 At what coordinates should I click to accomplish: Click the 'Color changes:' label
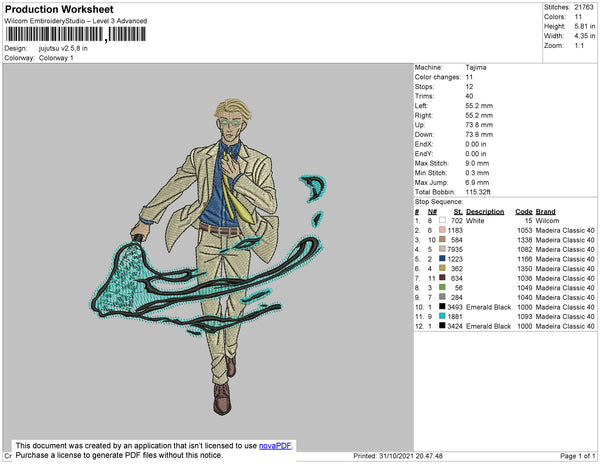pyautogui.click(x=438, y=77)
